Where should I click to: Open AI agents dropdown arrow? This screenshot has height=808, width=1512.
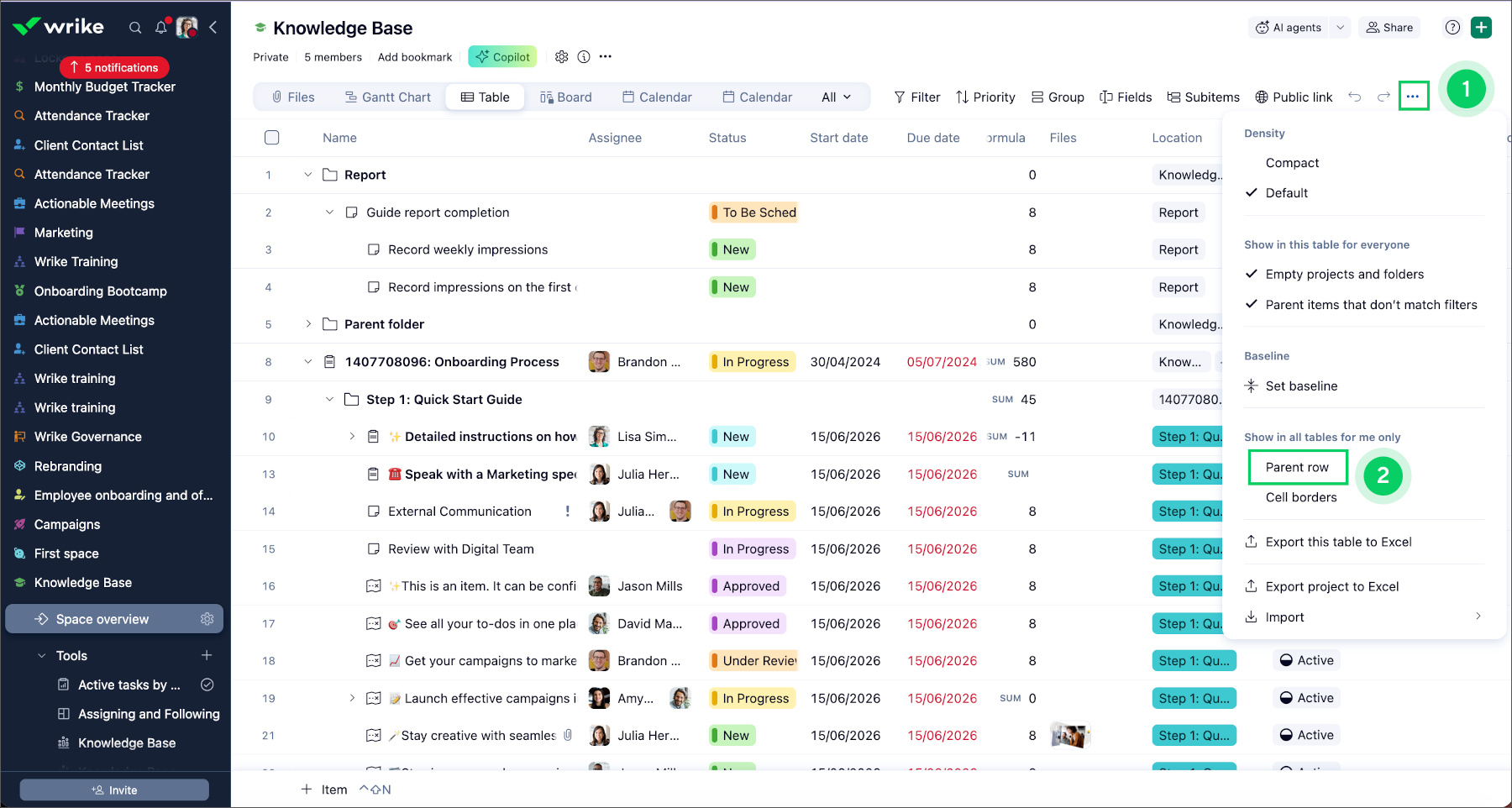coord(1341,28)
